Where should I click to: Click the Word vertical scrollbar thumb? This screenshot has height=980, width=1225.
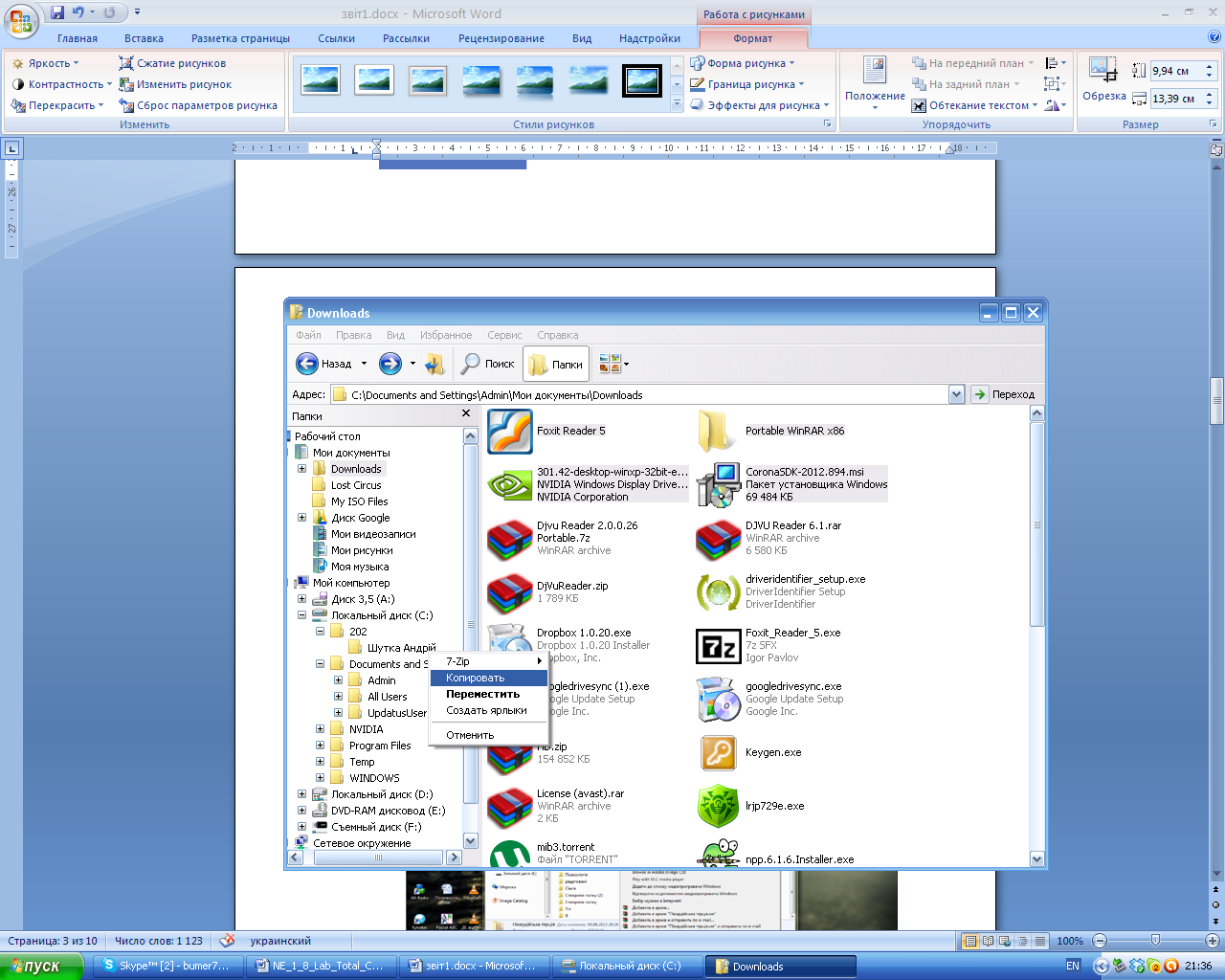pos(1216,401)
